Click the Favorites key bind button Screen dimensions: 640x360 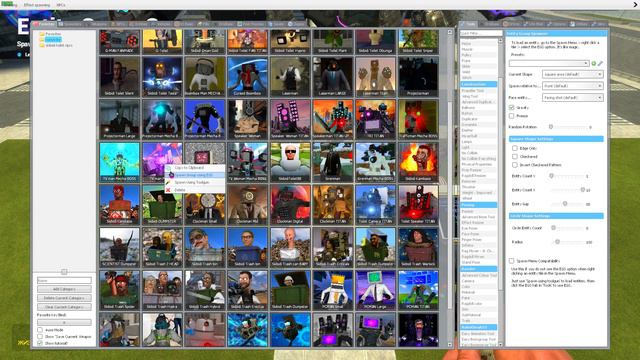coord(64,322)
